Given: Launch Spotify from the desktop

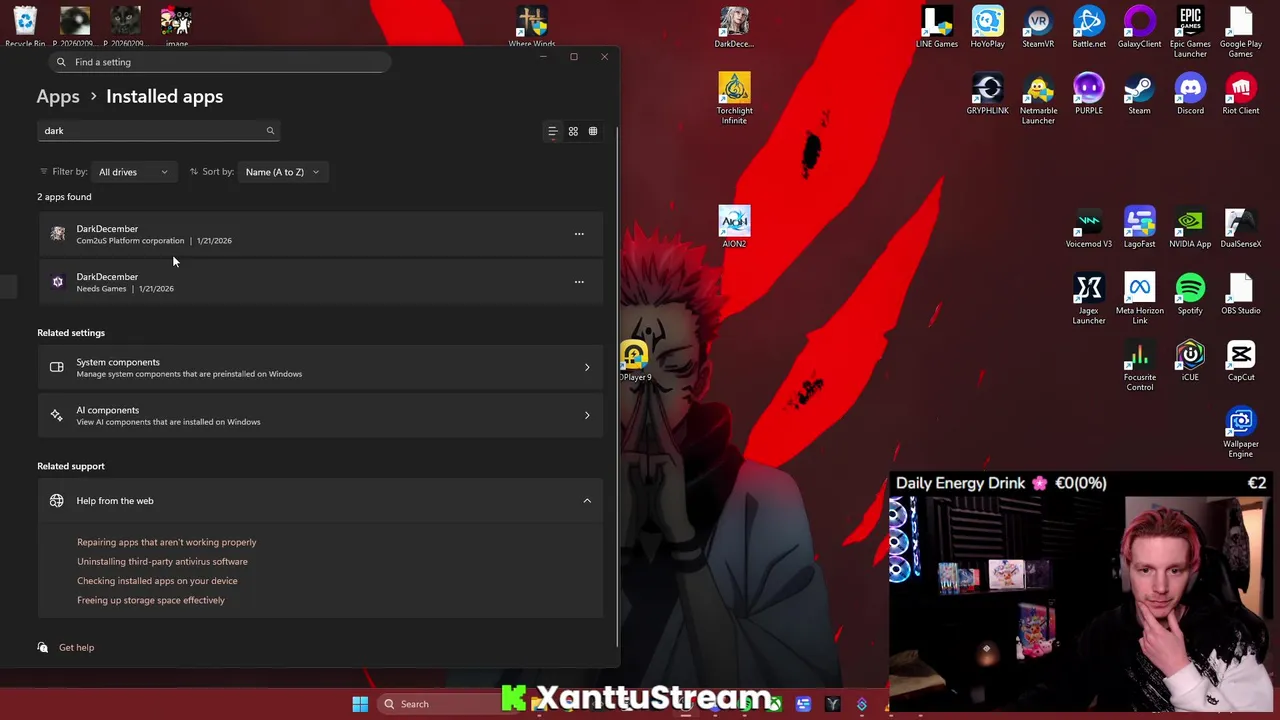Looking at the screenshot, I should pyautogui.click(x=1190, y=294).
